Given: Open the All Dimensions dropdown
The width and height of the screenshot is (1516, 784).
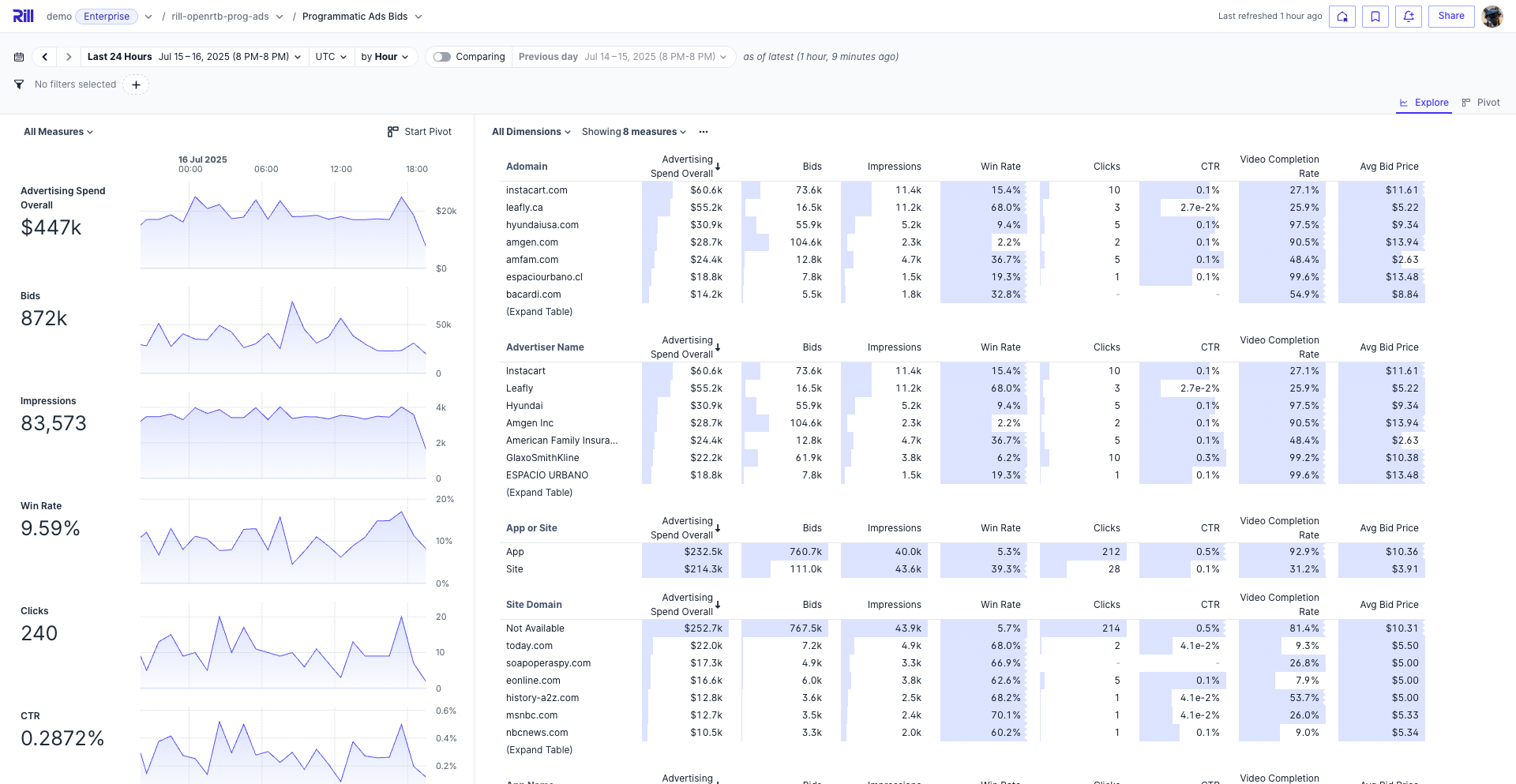Looking at the screenshot, I should pos(531,131).
